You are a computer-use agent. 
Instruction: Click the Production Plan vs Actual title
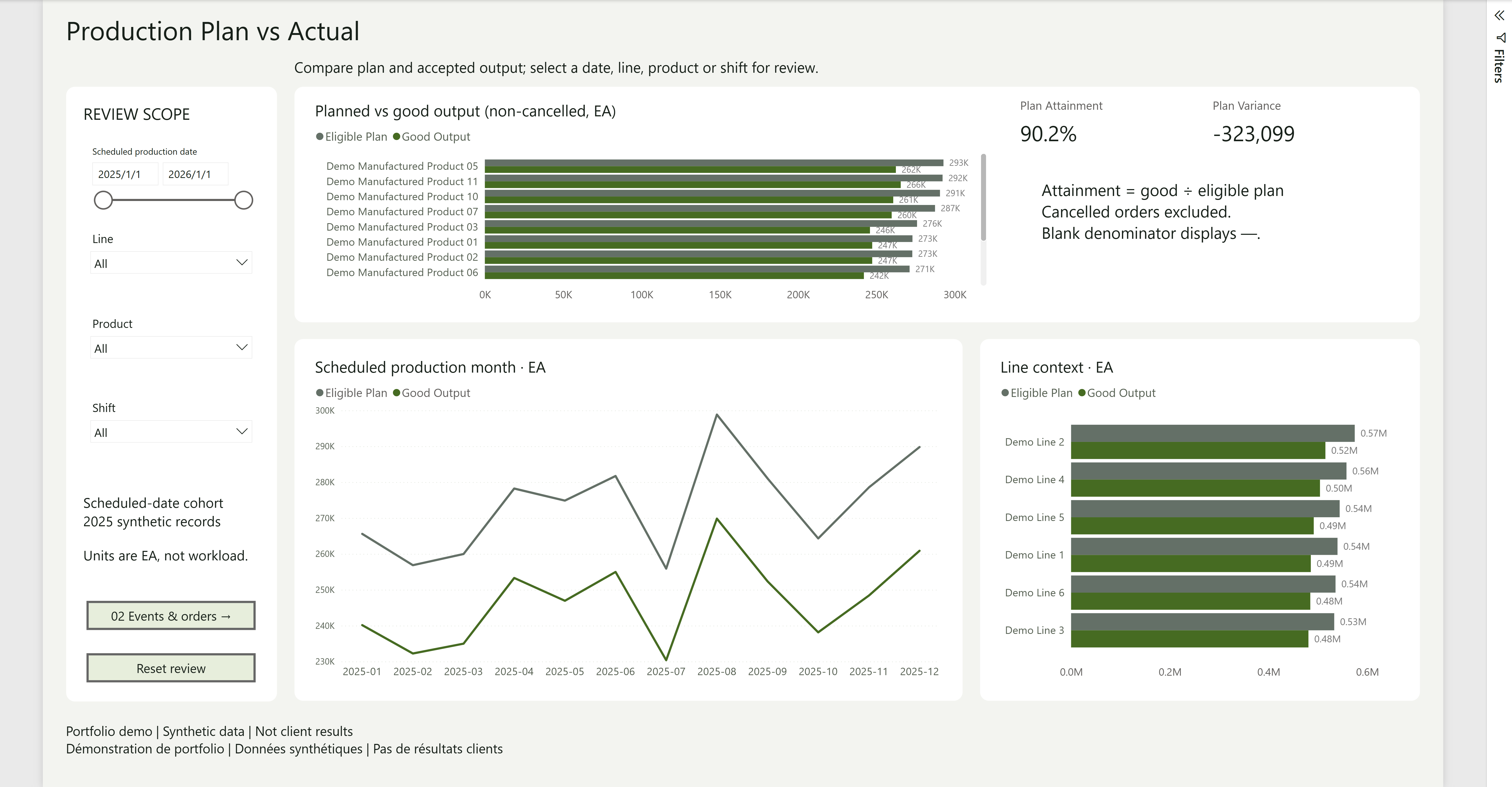click(x=213, y=31)
